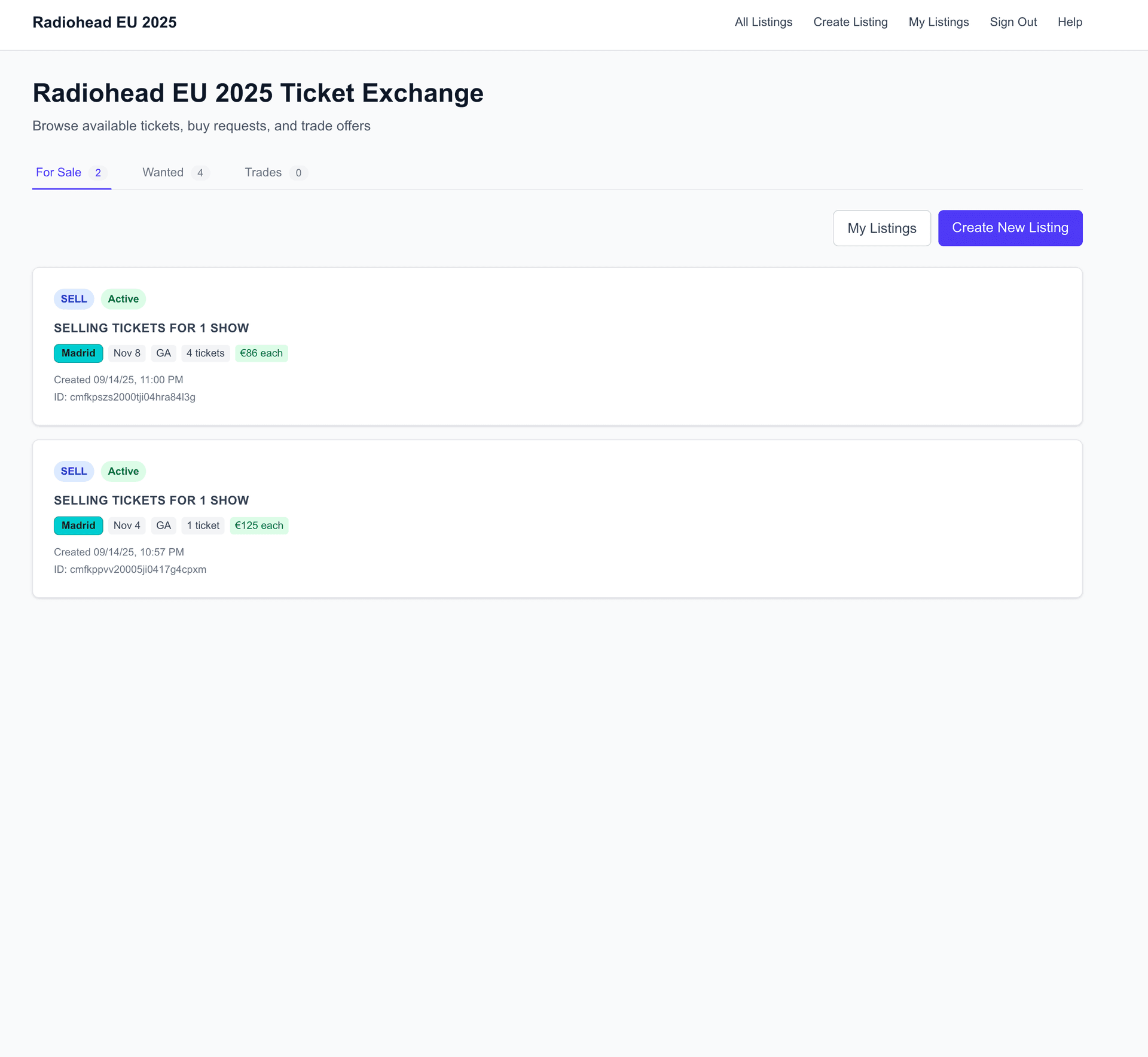This screenshot has height=1057, width=1148.
Task: Click the 4 tickets chip
Action: coord(205,353)
